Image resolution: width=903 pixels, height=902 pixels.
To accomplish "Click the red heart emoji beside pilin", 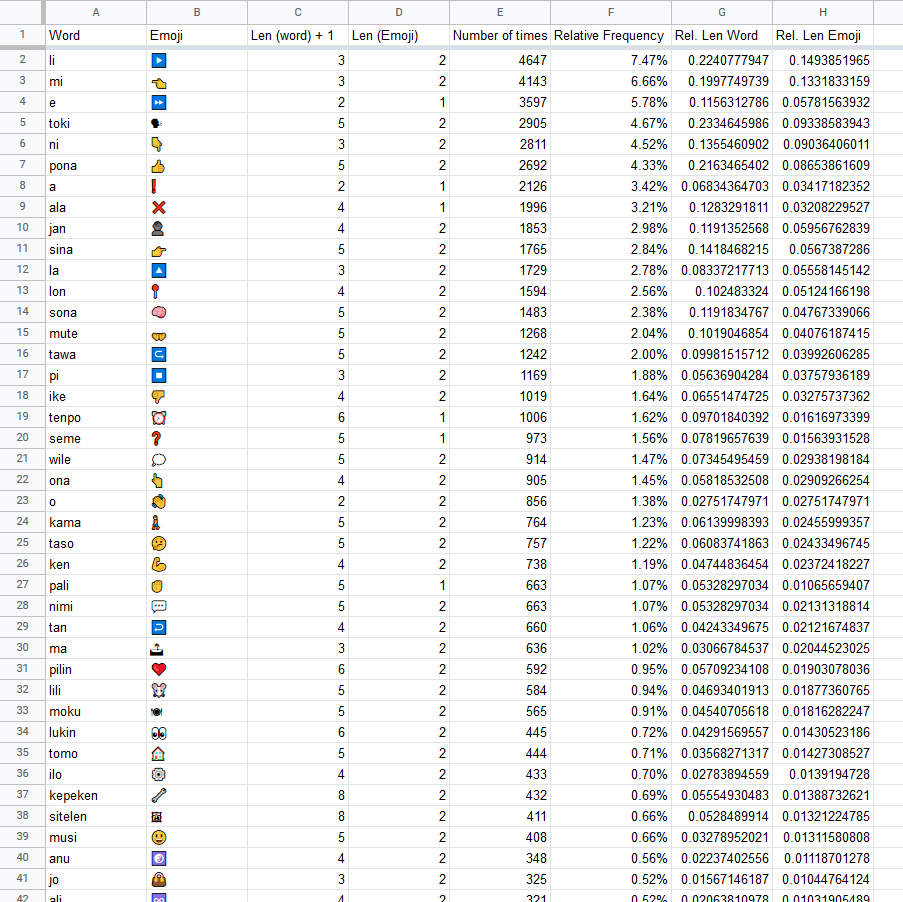I will tap(158, 669).
